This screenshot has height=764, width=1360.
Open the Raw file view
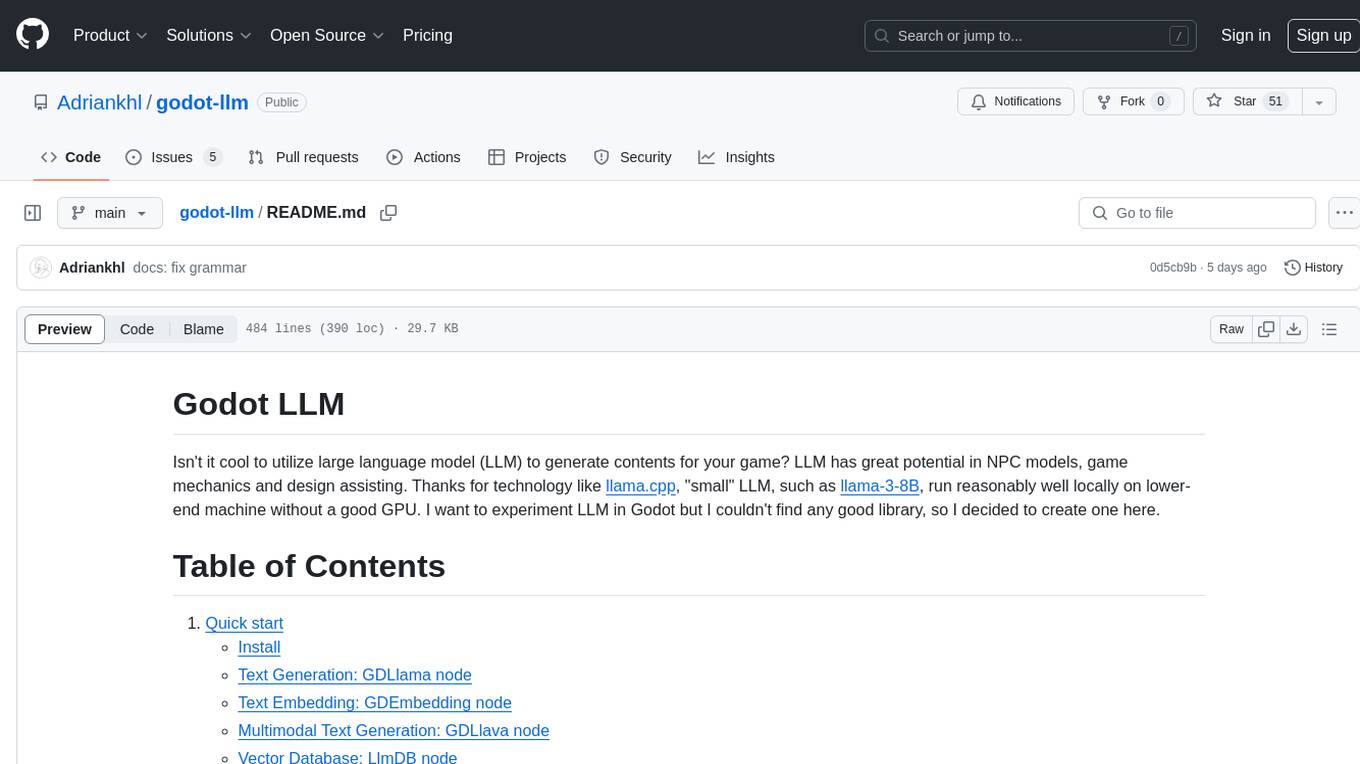click(1231, 329)
